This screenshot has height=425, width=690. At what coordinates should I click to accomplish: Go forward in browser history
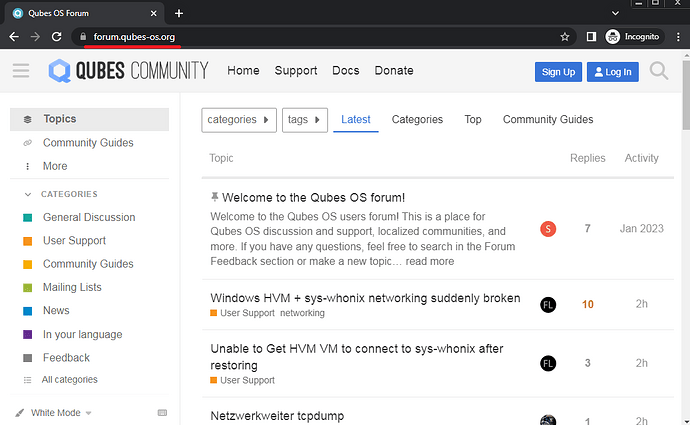35,37
